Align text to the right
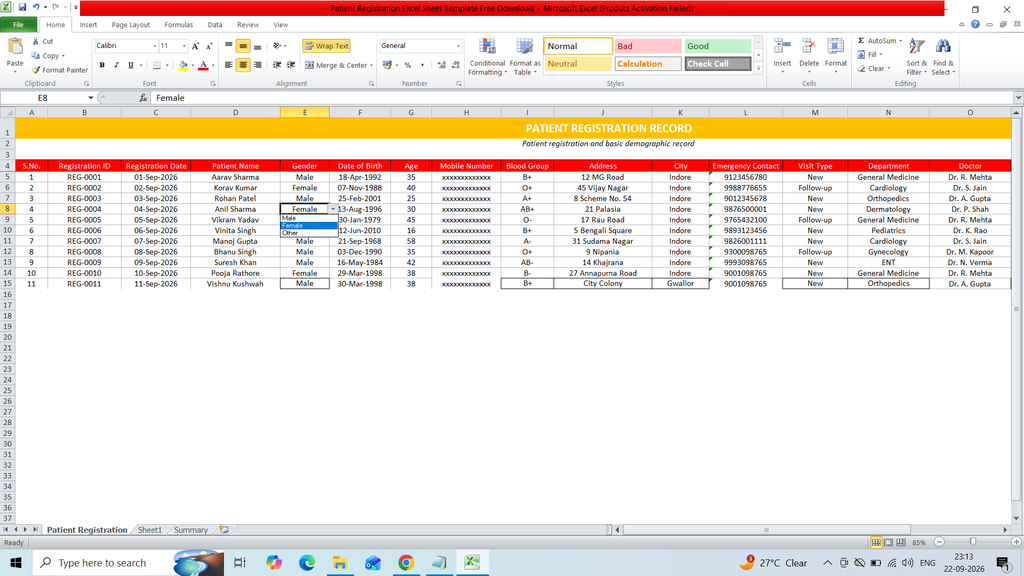Viewport: 1024px width, 576px height. tap(257, 65)
